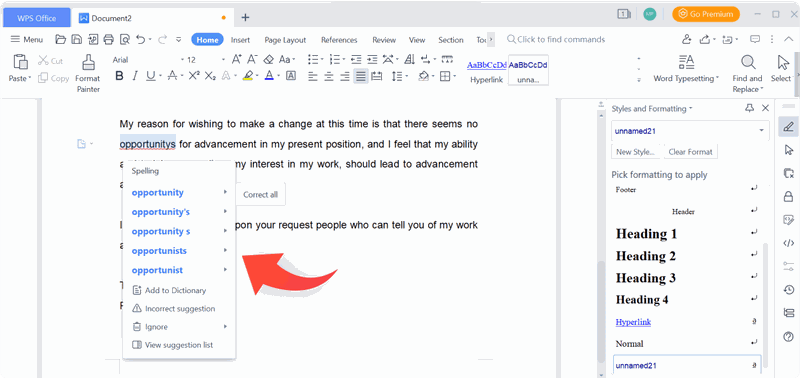The width and height of the screenshot is (800, 378).
Task: Open file with the folder icon
Action: 61,39
